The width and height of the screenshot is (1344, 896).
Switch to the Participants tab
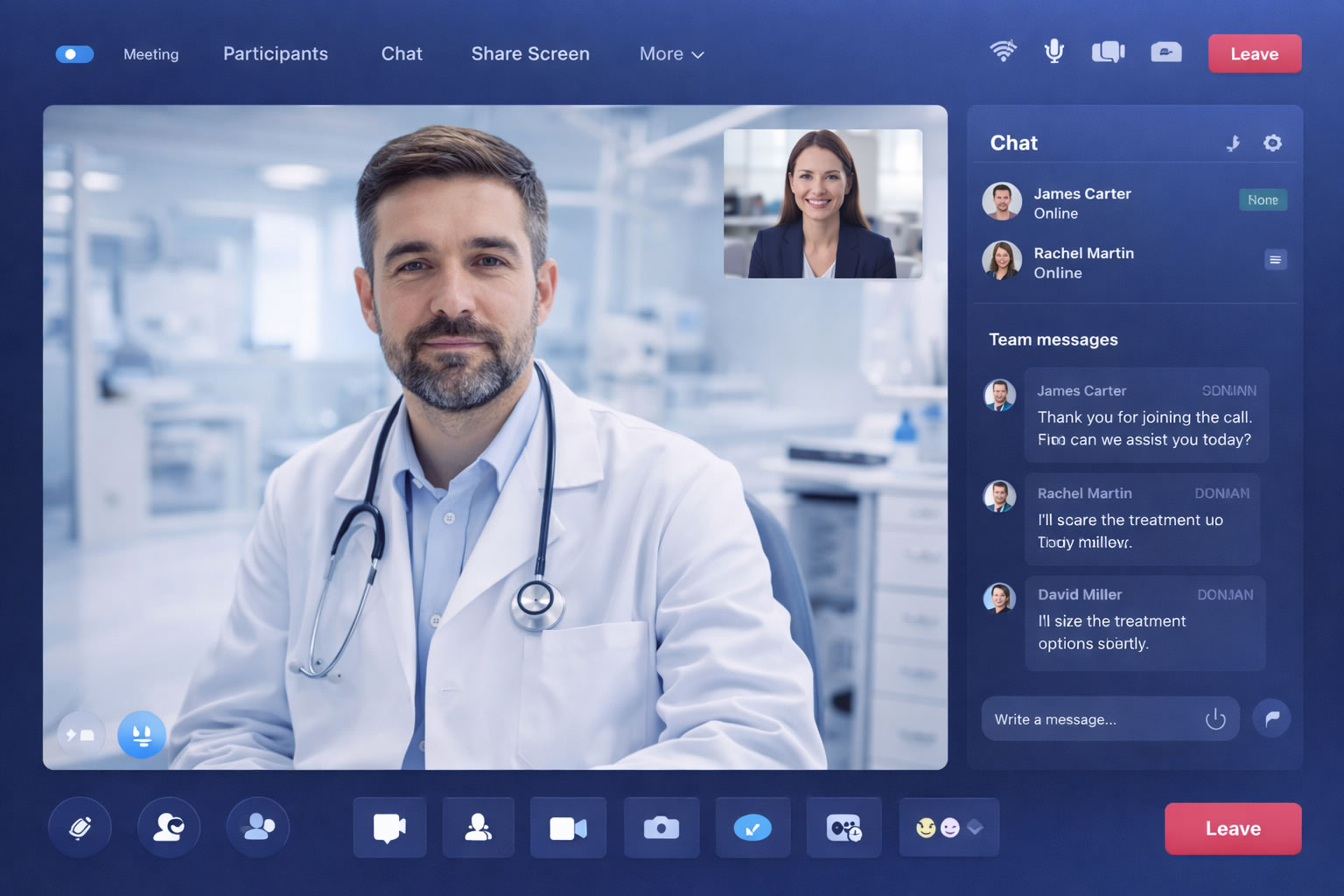click(x=275, y=54)
